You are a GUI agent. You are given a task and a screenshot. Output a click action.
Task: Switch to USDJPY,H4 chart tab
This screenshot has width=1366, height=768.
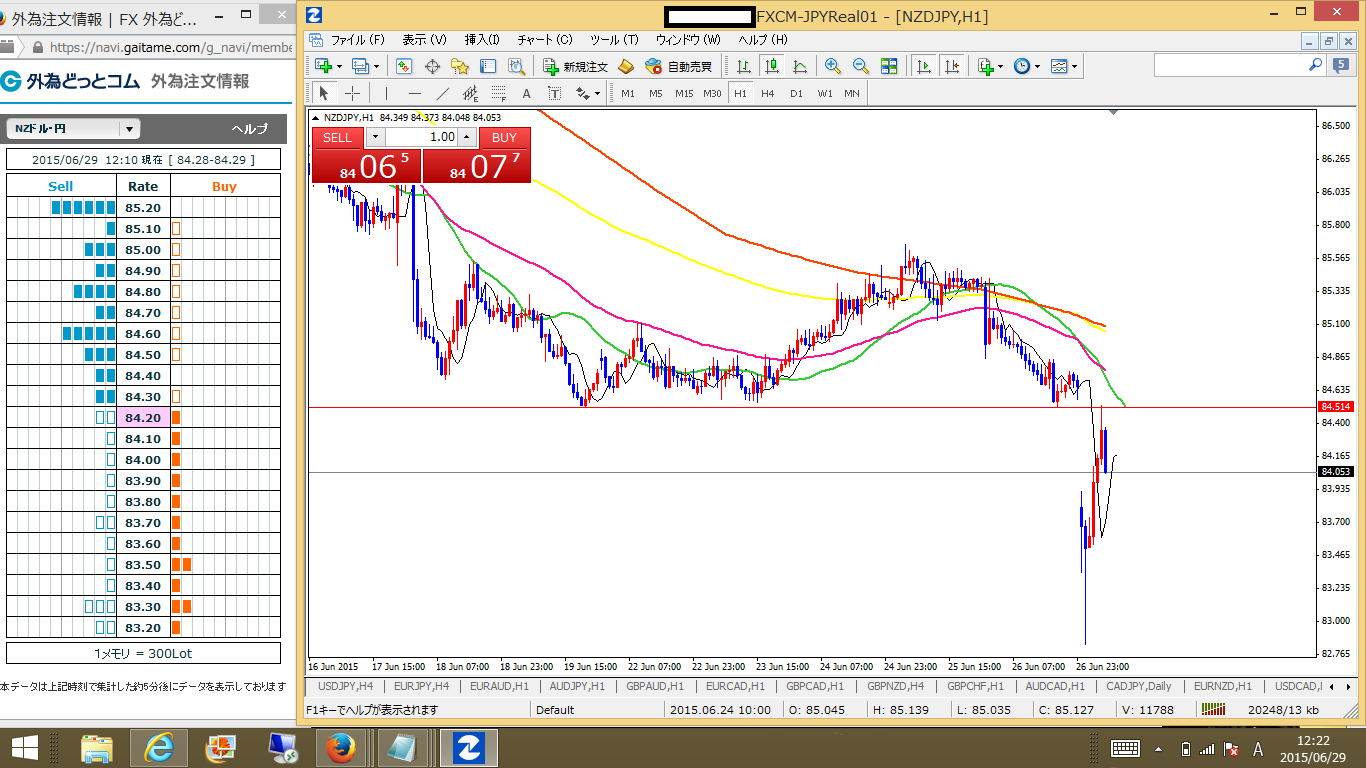[x=345, y=686]
